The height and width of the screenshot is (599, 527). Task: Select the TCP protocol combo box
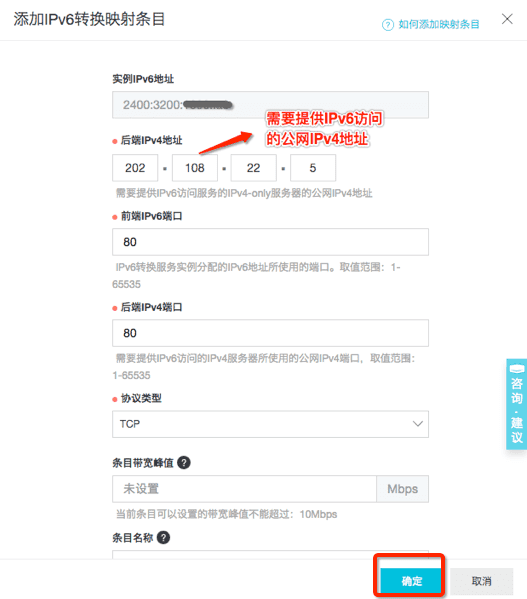coord(270,424)
